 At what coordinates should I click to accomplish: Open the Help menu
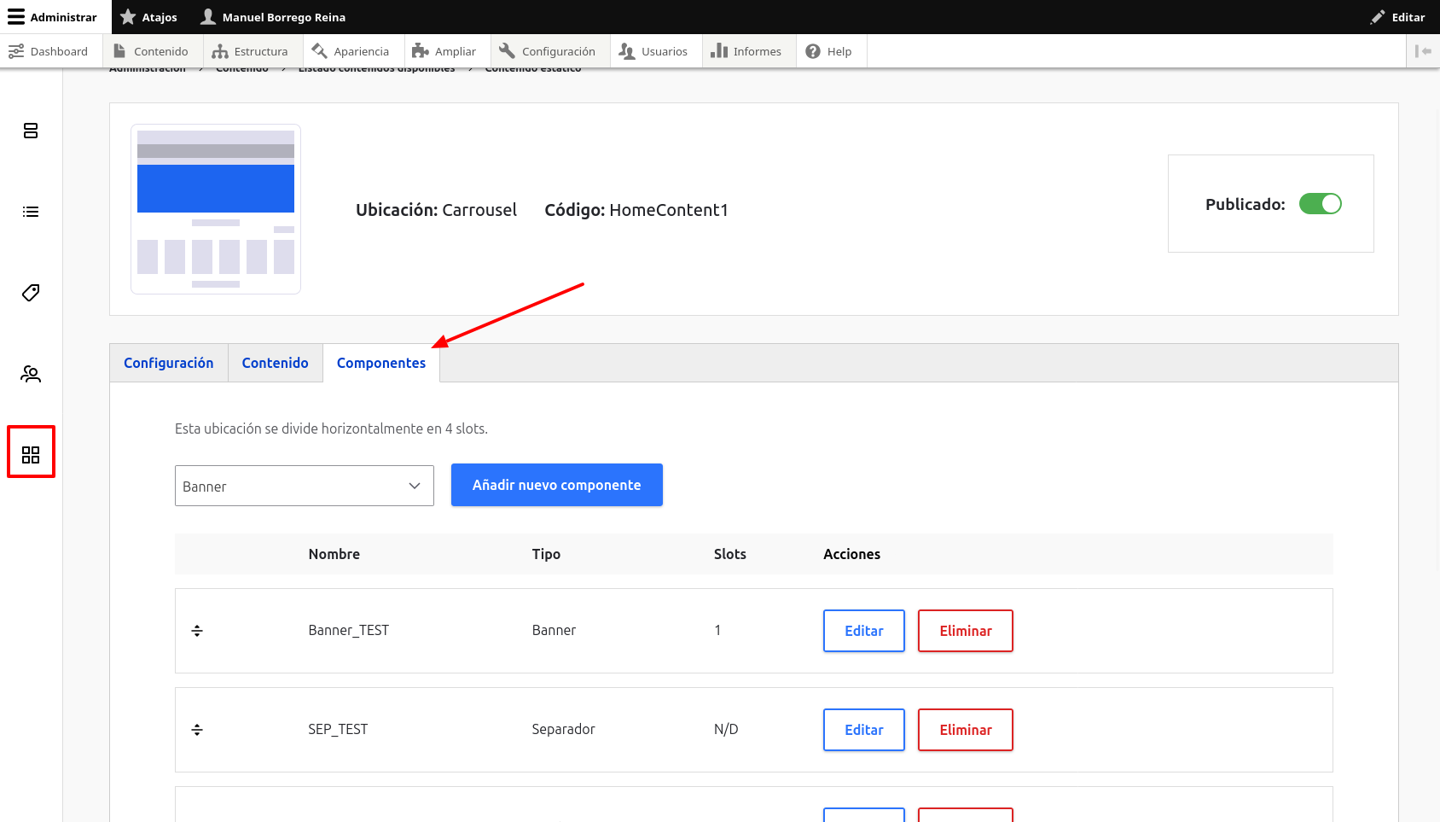click(x=829, y=51)
